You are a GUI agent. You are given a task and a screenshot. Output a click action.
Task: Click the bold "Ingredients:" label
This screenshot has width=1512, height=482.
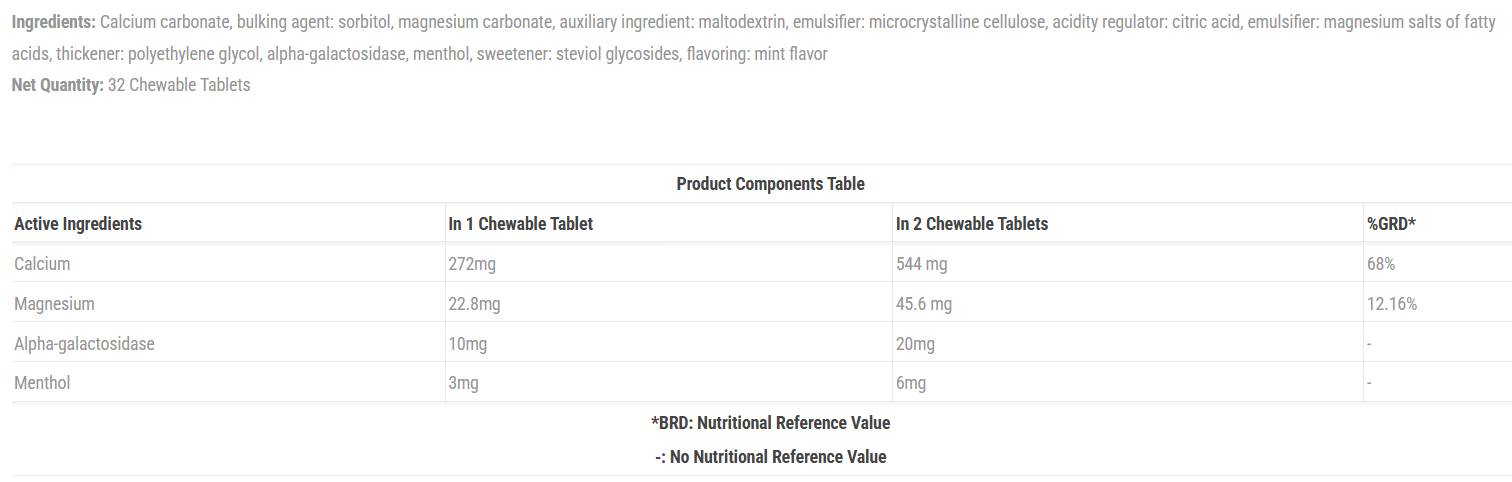[x=54, y=22]
